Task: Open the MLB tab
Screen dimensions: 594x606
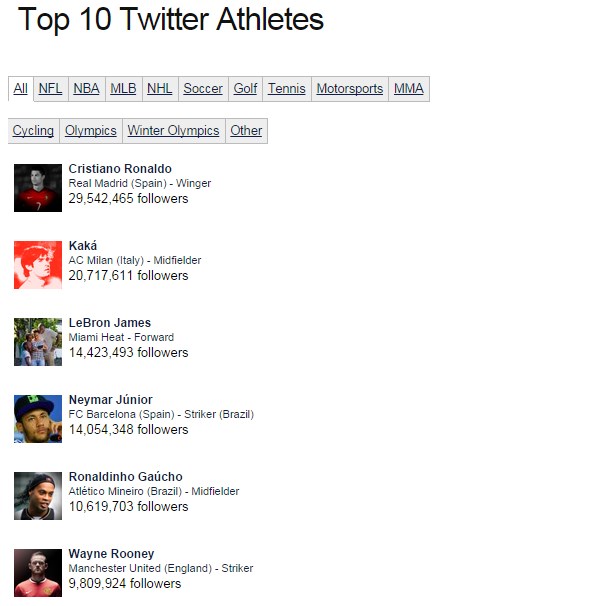Action: [124, 89]
